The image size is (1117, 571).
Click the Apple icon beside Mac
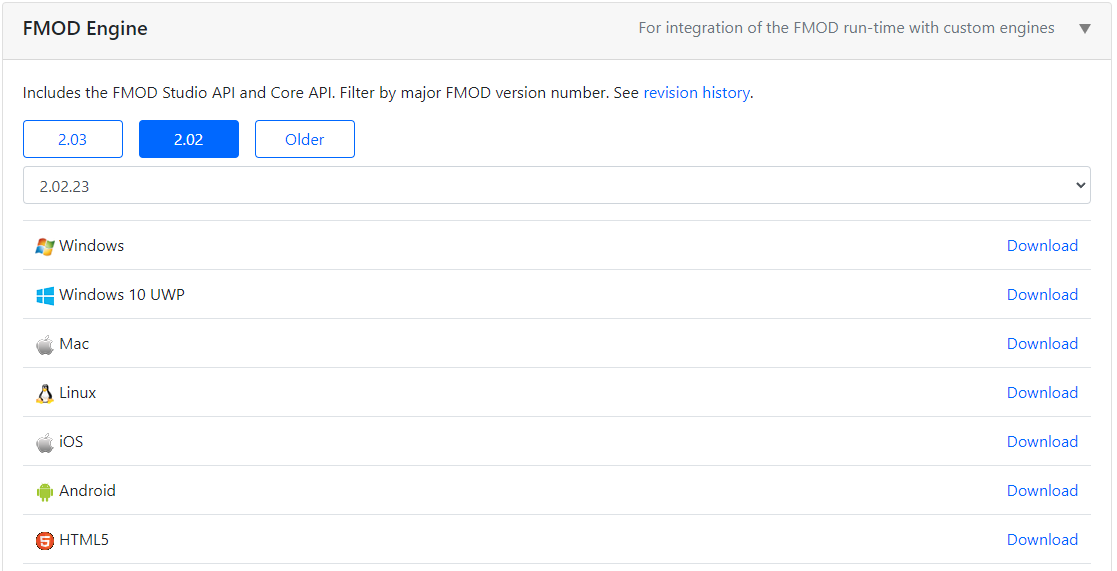coord(45,345)
